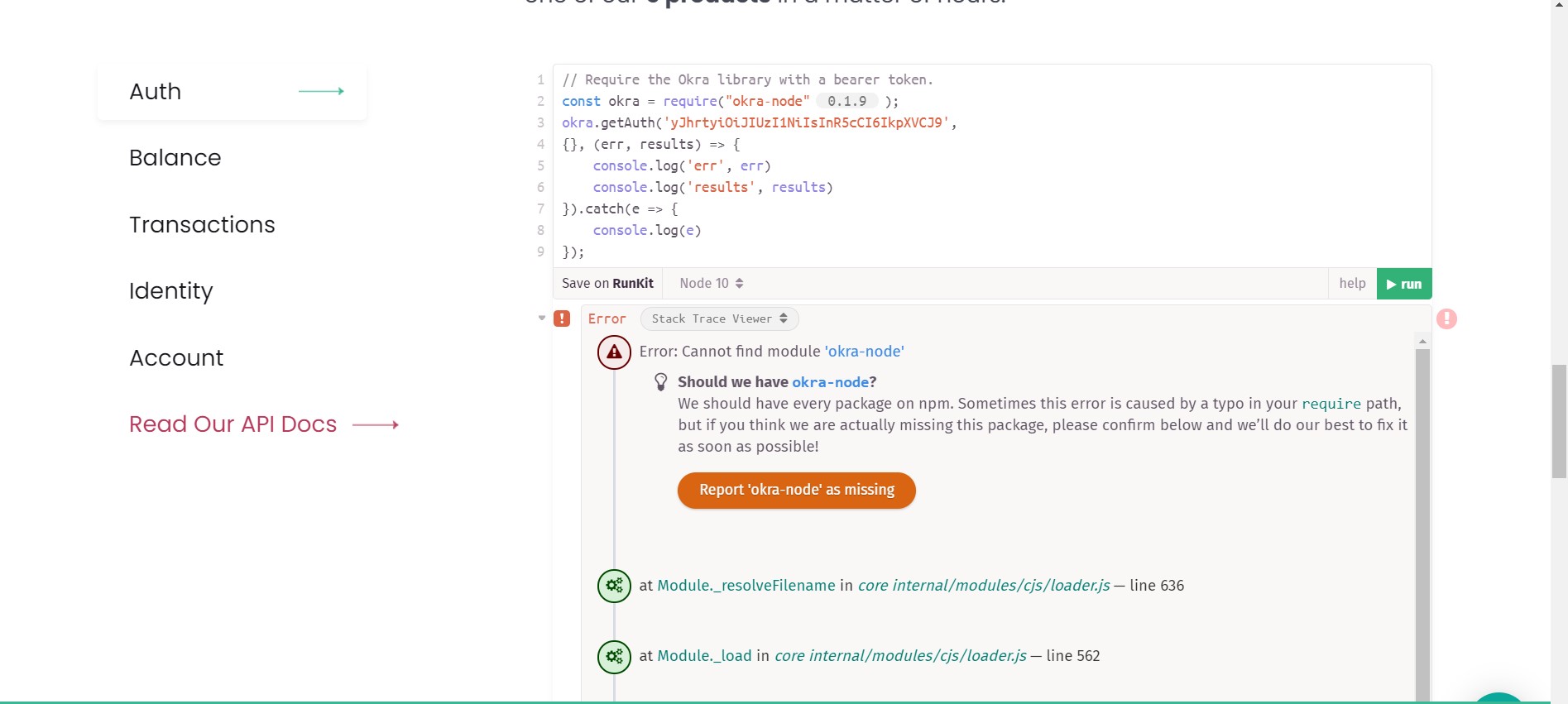Screen dimensions: 1568x704
Task: Click the 'okra-node' link in error message
Action: (x=865, y=352)
